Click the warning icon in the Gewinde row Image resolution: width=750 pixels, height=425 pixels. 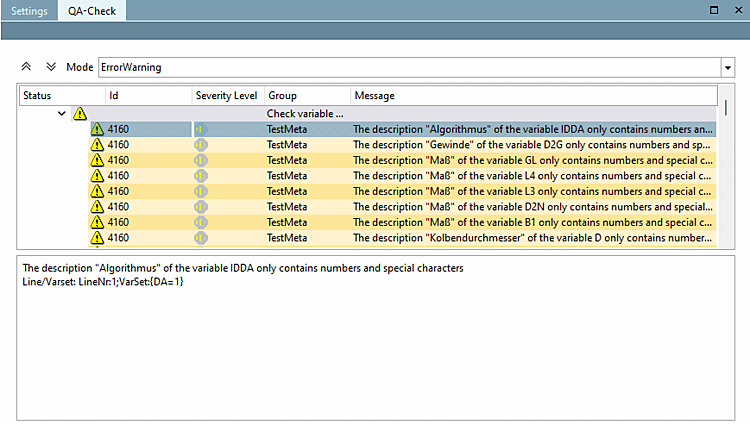[97, 144]
